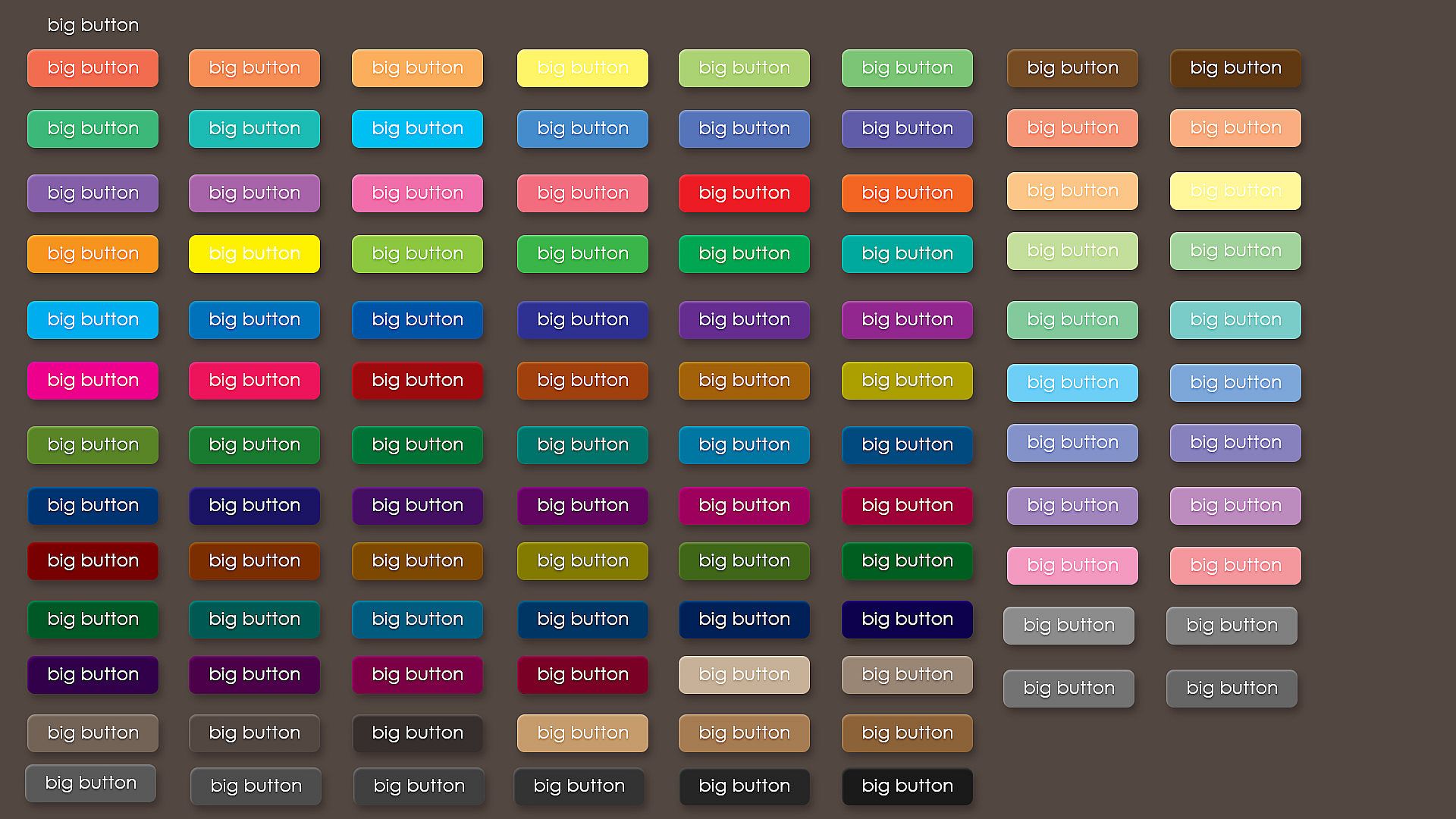Click the darkest navy big button
1456x819 pixels.
[x=907, y=619]
